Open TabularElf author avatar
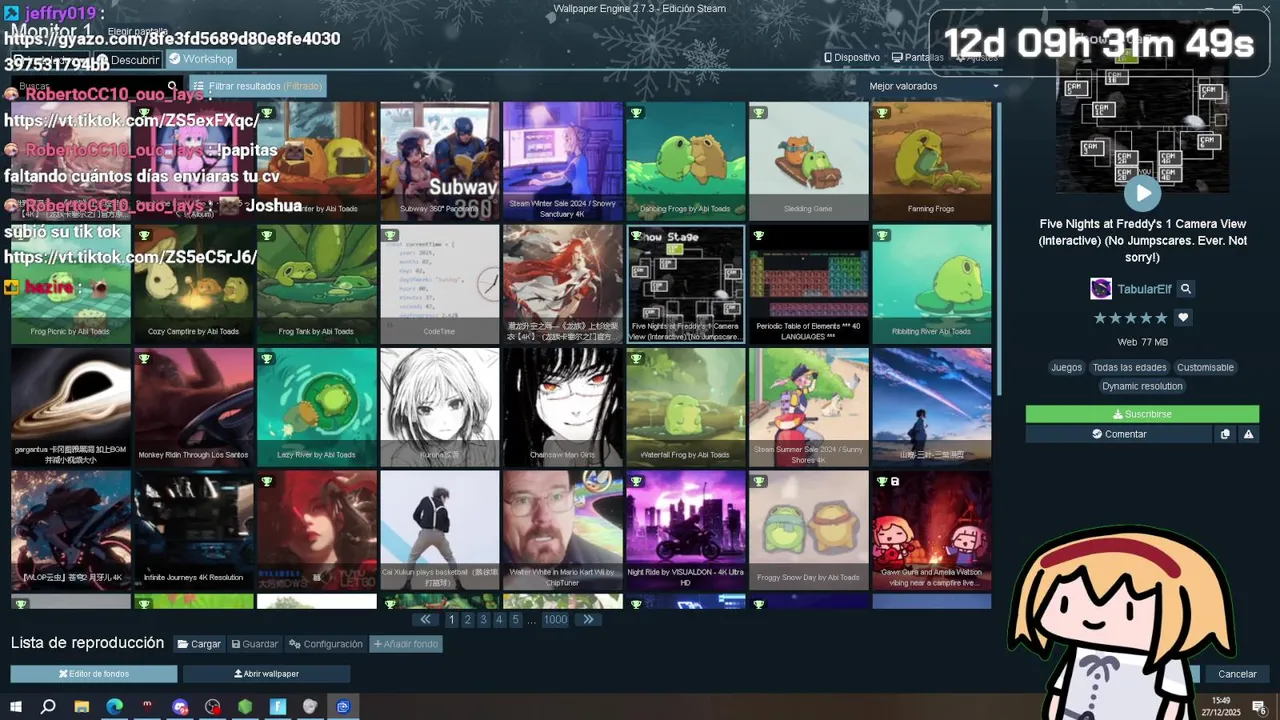The height and width of the screenshot is (720, 1280). tap(1101, 289)
